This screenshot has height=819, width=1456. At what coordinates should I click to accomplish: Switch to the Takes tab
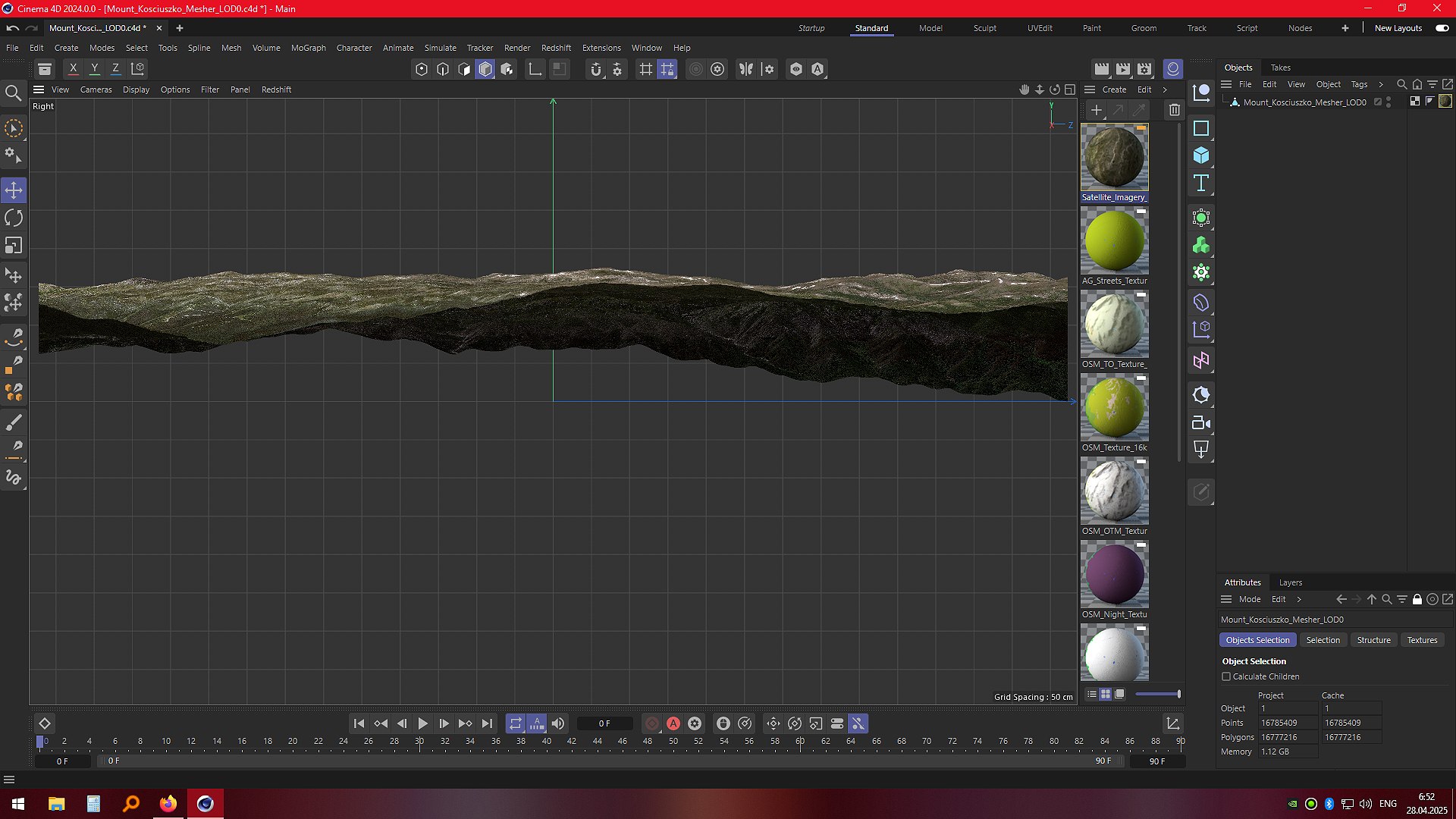point(1280,67)
